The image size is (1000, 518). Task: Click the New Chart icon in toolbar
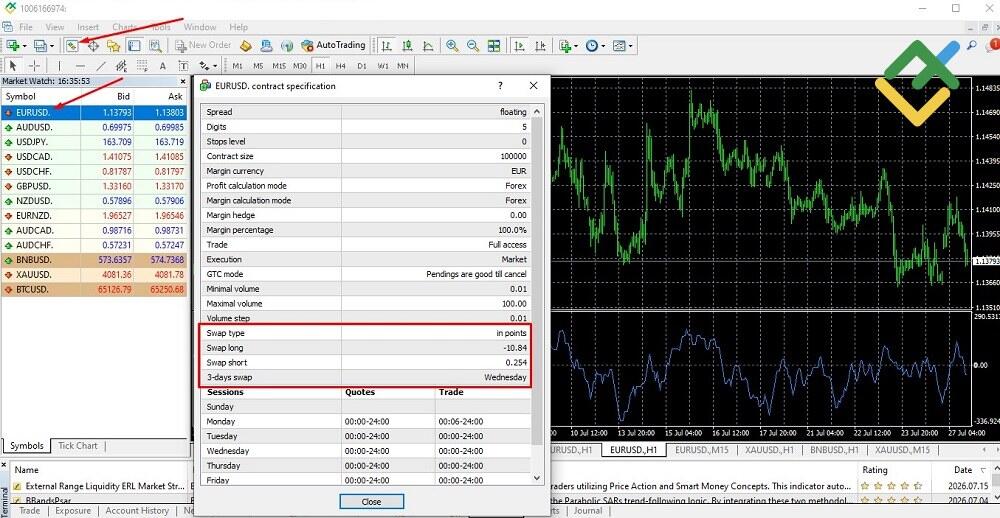12,45
